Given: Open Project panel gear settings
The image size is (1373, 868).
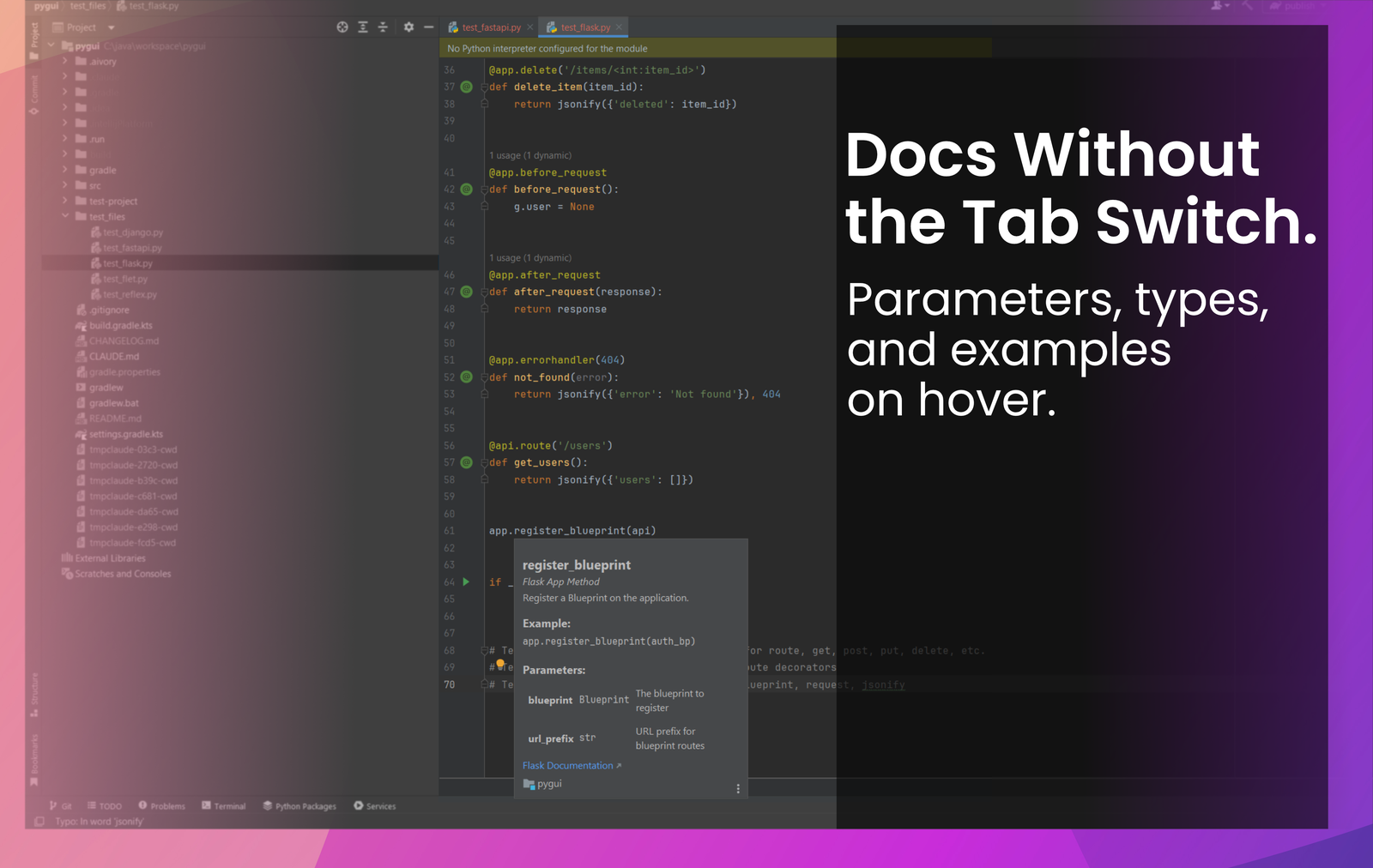Looking at the screenshot, I should pyautogui.click(x=408, y=27).
